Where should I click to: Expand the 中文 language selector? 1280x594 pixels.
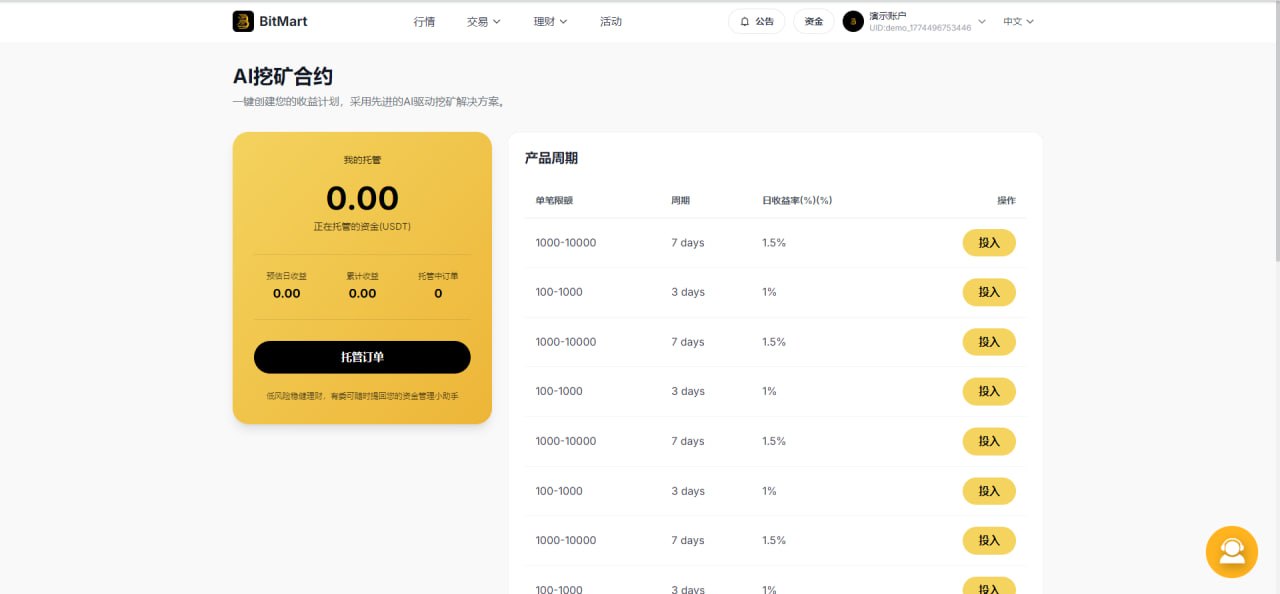point(1017,21)
